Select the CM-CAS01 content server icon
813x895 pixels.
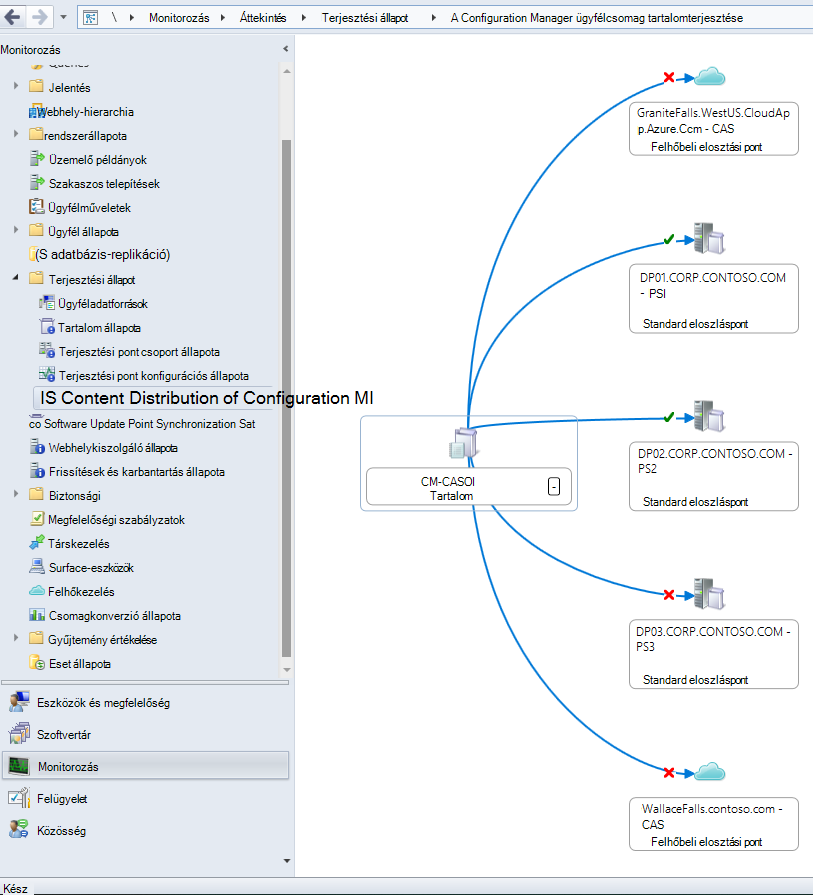(464, 443)
